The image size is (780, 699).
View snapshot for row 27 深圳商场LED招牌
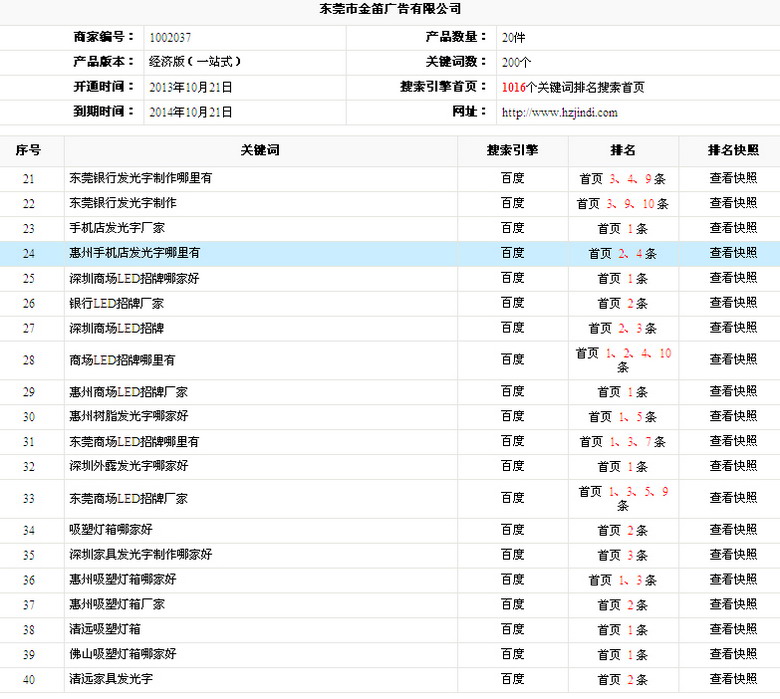pyautogui.click(x=733, y=327)
